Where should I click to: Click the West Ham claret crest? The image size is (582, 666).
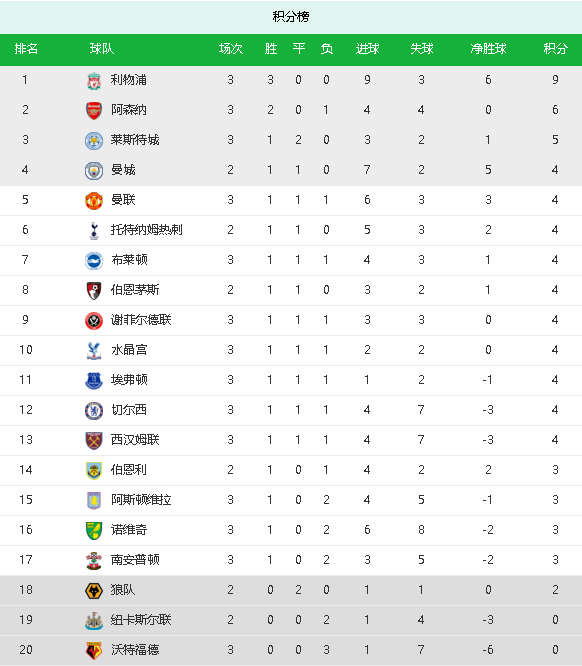(x=93, y=440)
